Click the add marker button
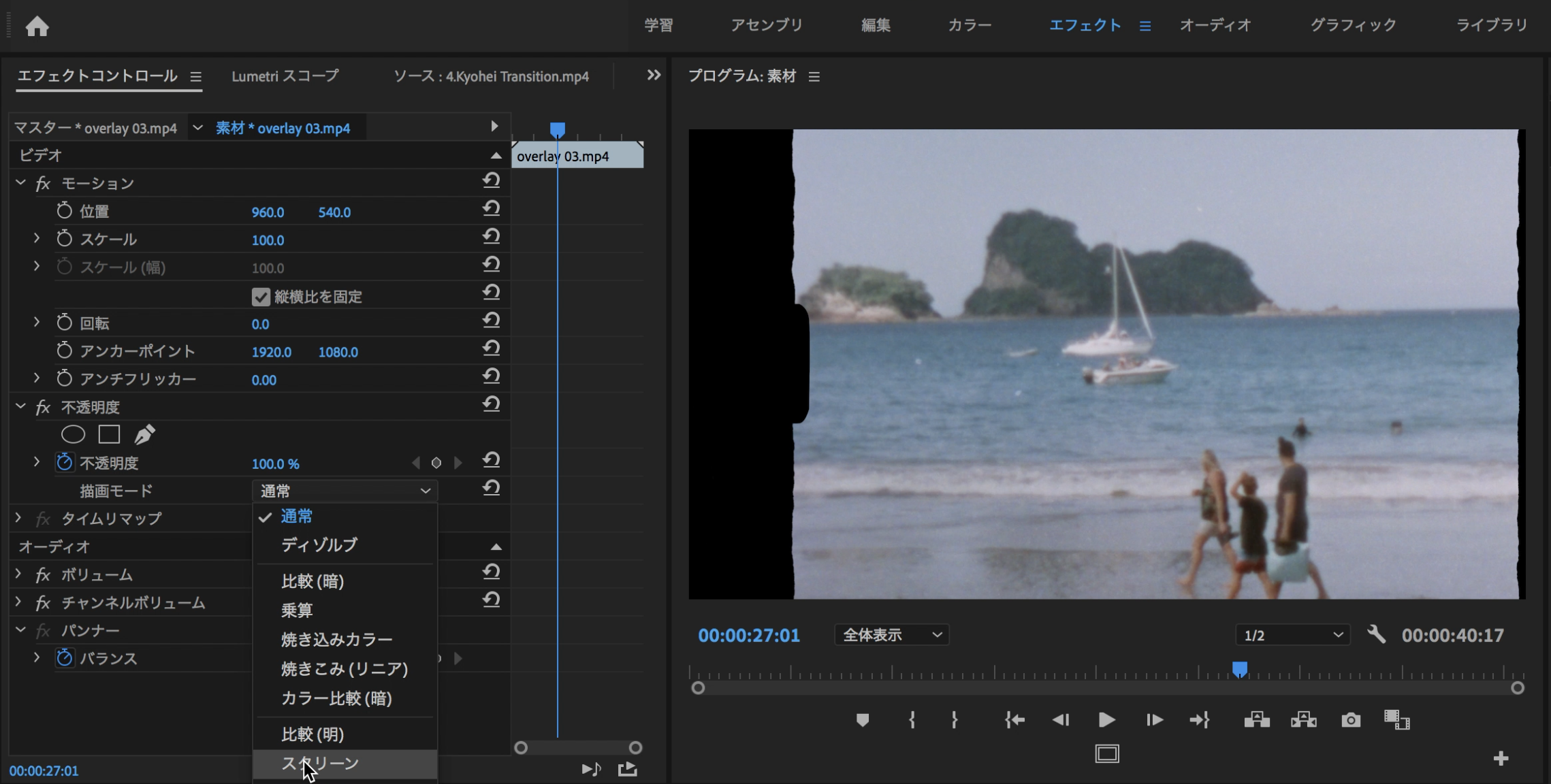Viewport: 1551px width, 784px height. coord(862,720)
